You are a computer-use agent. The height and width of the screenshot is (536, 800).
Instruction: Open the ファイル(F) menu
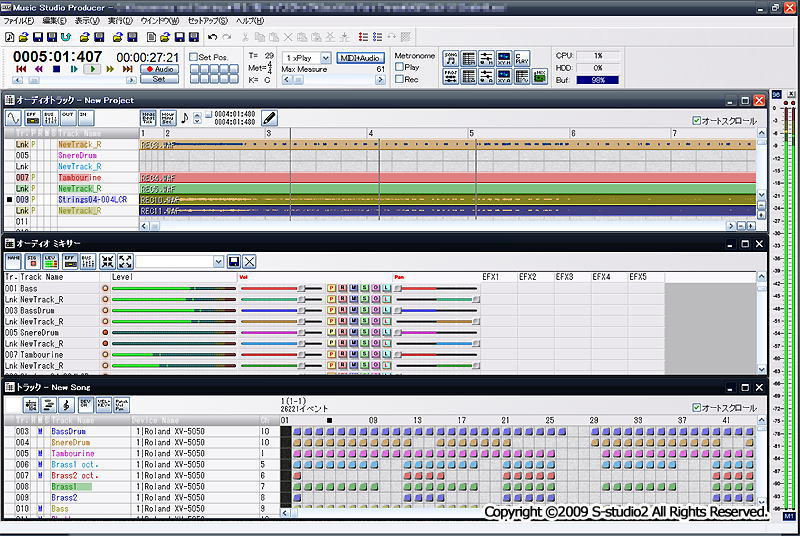(x=20, y=20)
